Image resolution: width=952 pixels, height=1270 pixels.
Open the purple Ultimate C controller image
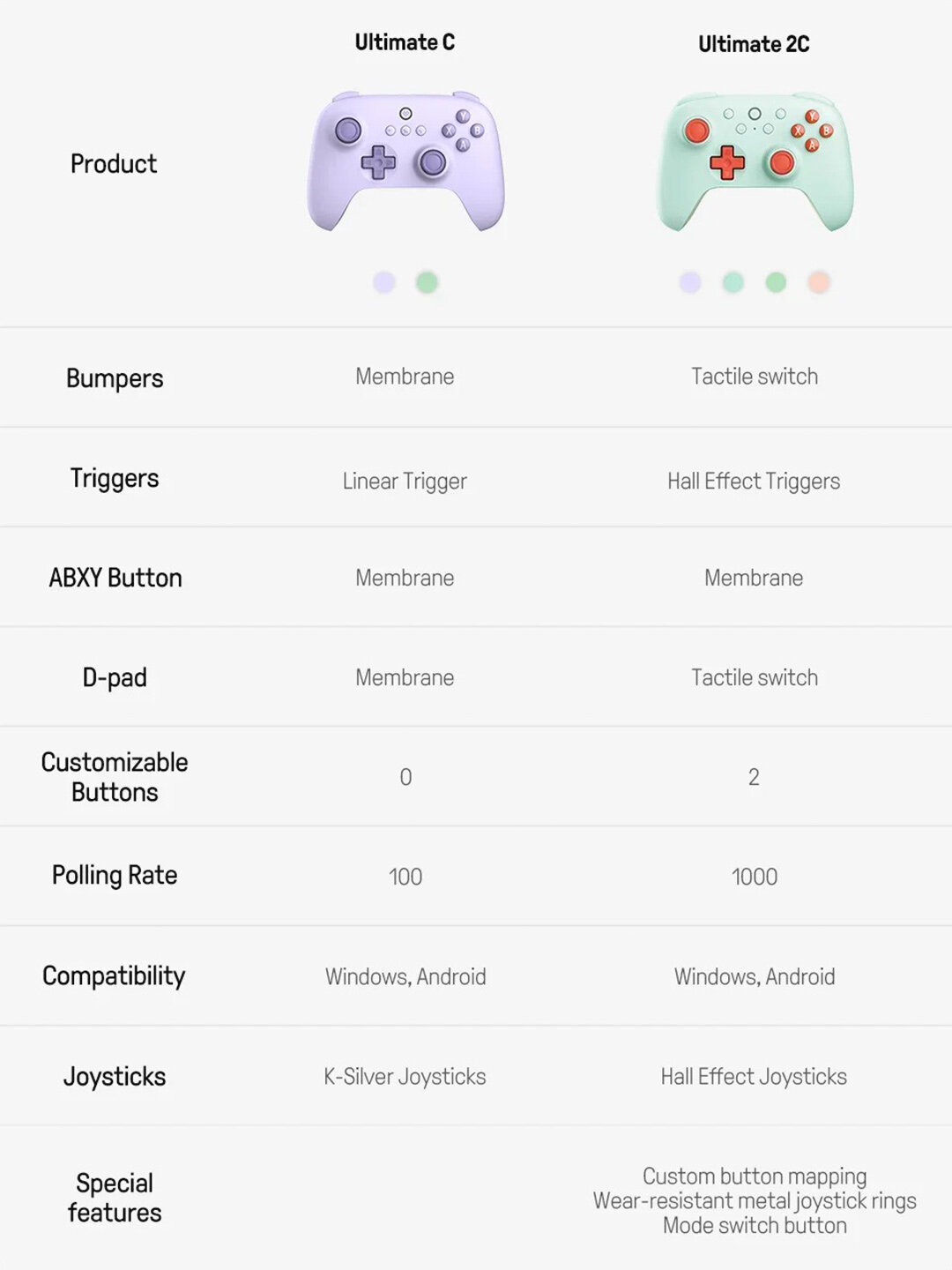coord(405,161)
